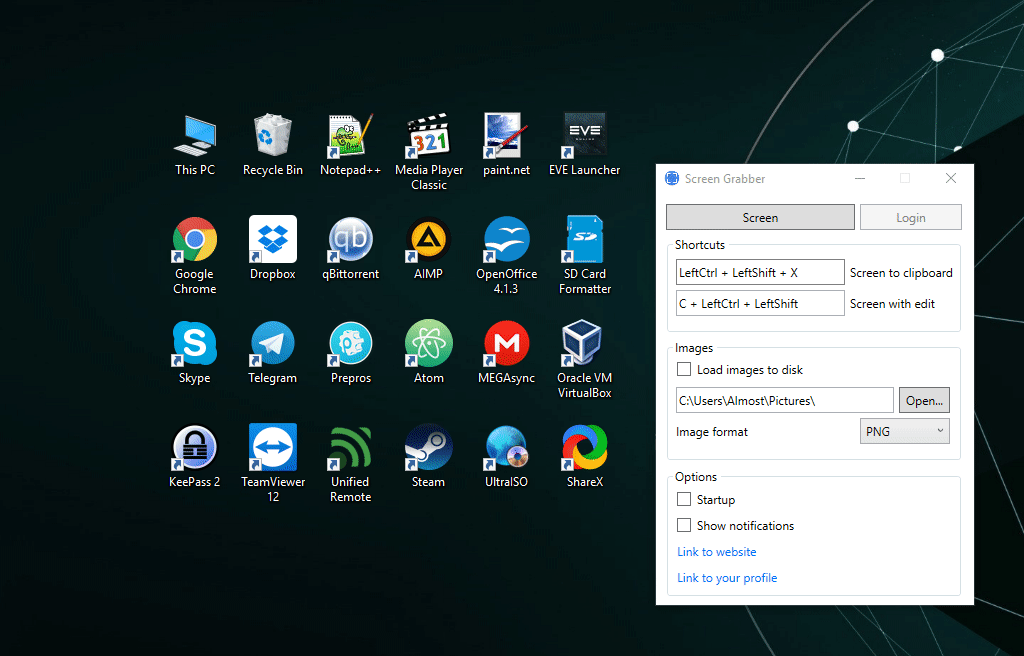
Task: Toggle the Show notifications checkbox
Action: point(684,525)
